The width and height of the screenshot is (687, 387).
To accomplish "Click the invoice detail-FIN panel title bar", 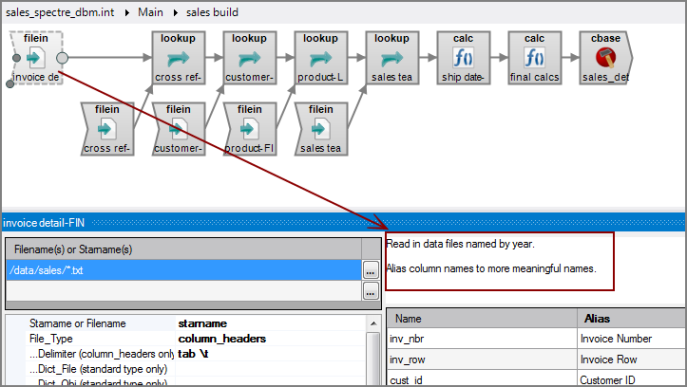I will (344, 223).
